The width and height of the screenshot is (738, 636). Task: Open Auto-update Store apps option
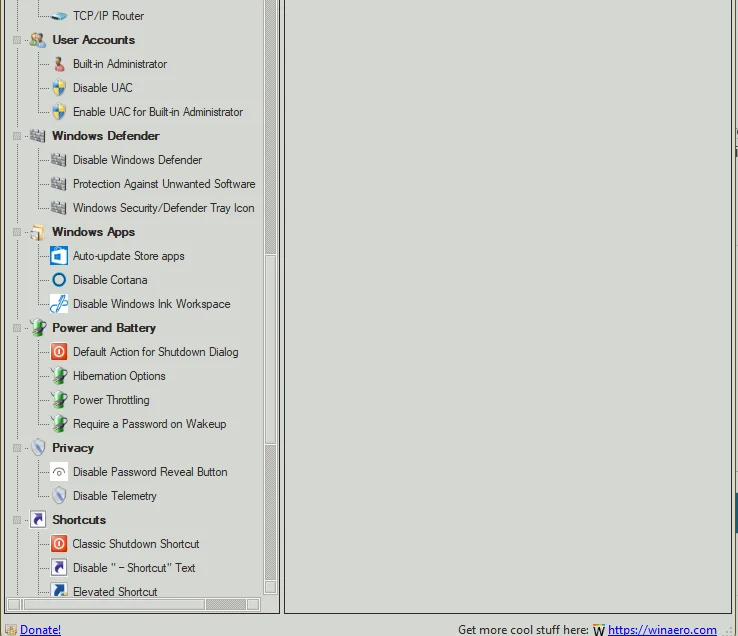[x=128, y=256]
